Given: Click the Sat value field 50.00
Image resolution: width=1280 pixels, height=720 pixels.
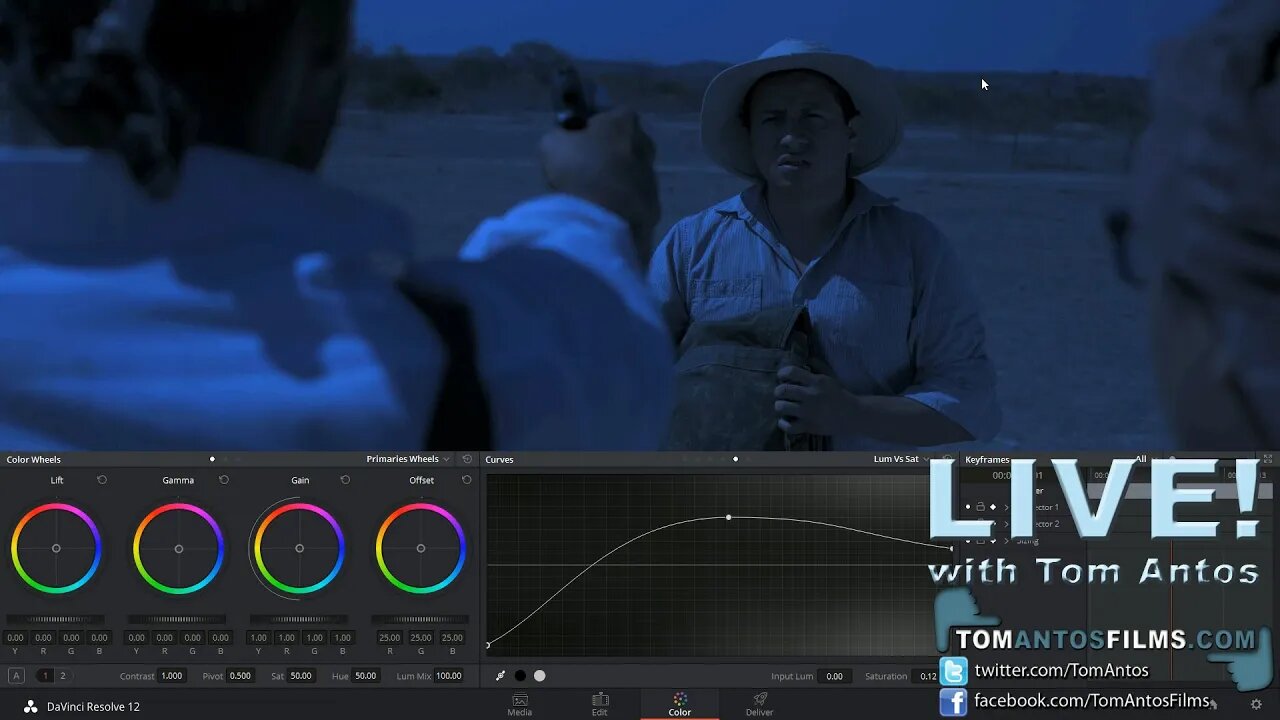Looking at the screenshot, I should click(x=301, y=676).
